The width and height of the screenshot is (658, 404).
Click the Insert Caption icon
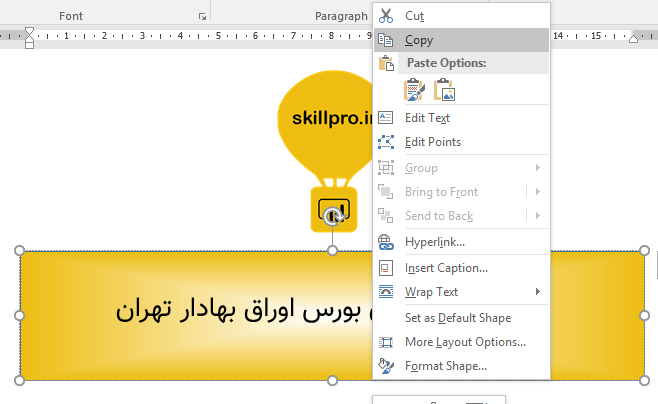pos(386,268)
